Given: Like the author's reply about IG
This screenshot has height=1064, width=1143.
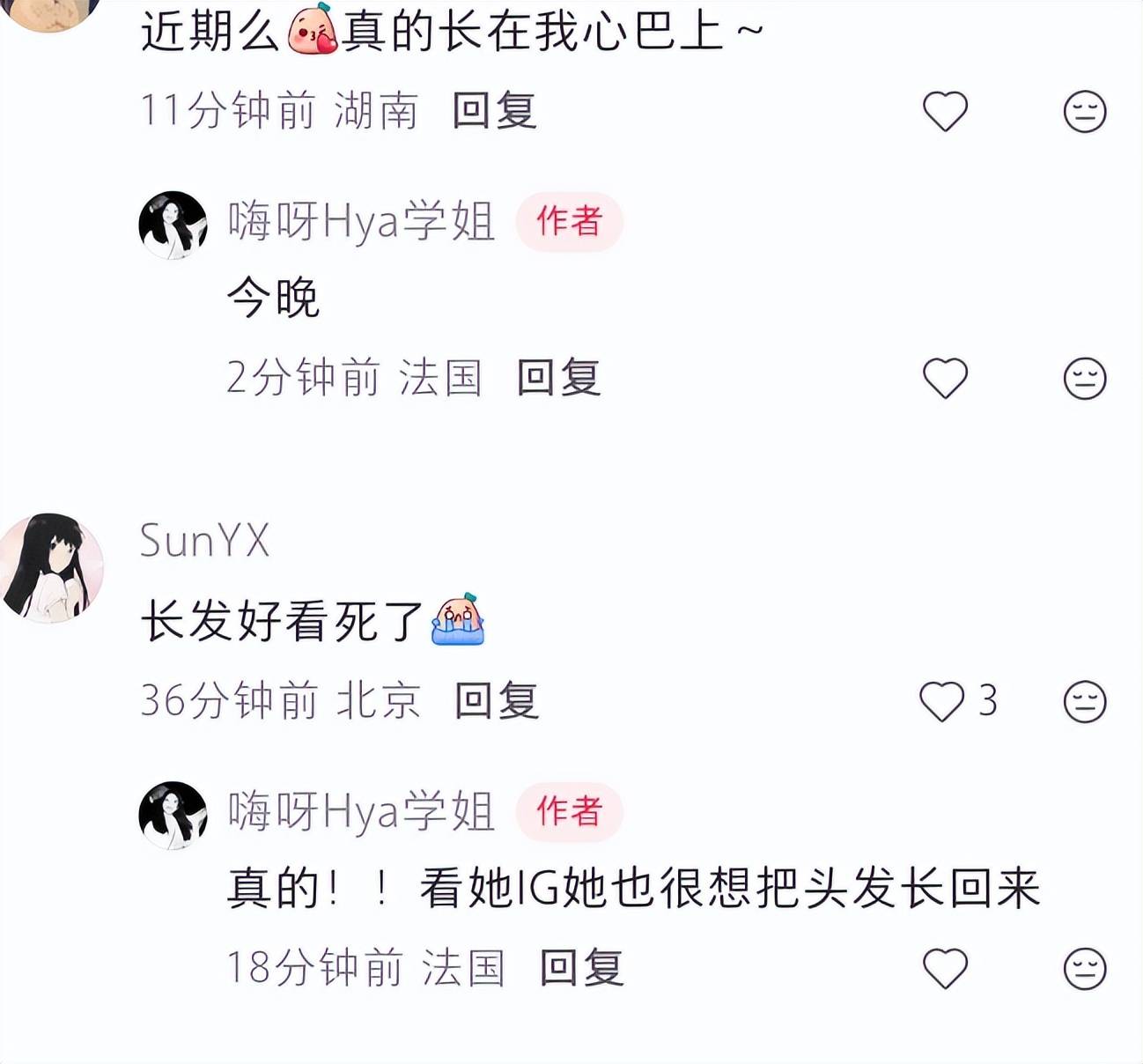Looking at the screenshot, I should pos(945,969).
